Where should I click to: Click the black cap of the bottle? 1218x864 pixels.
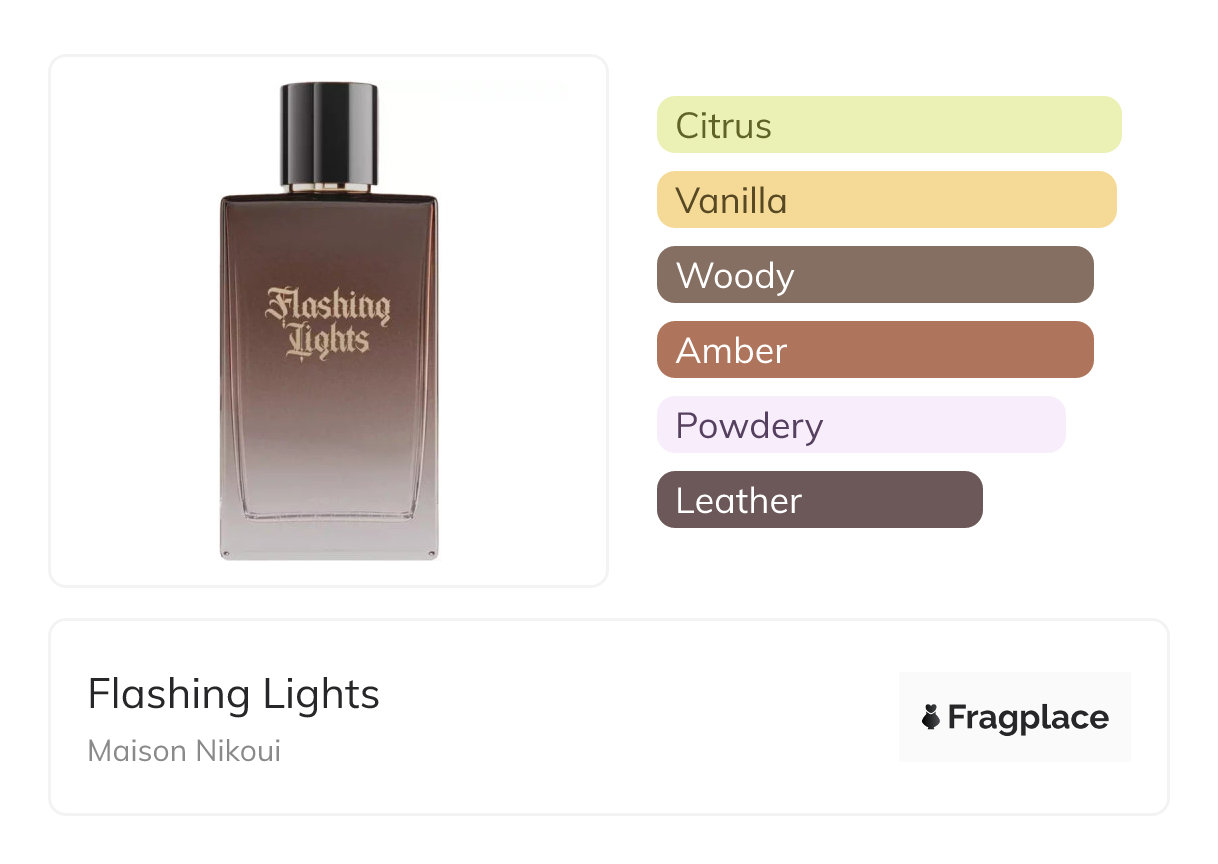(328, 132)
